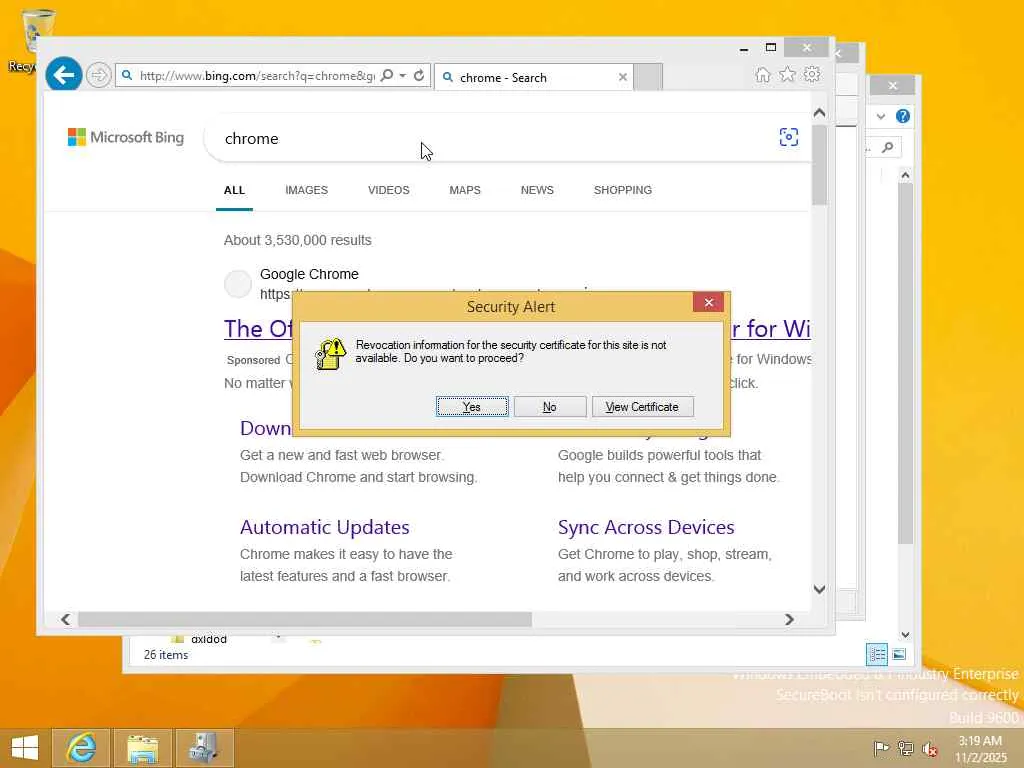The image size is (1024, 768).
Task: Switch to the SHOPPING results tab
Action: pyautogui.click(x=622, y=190)
